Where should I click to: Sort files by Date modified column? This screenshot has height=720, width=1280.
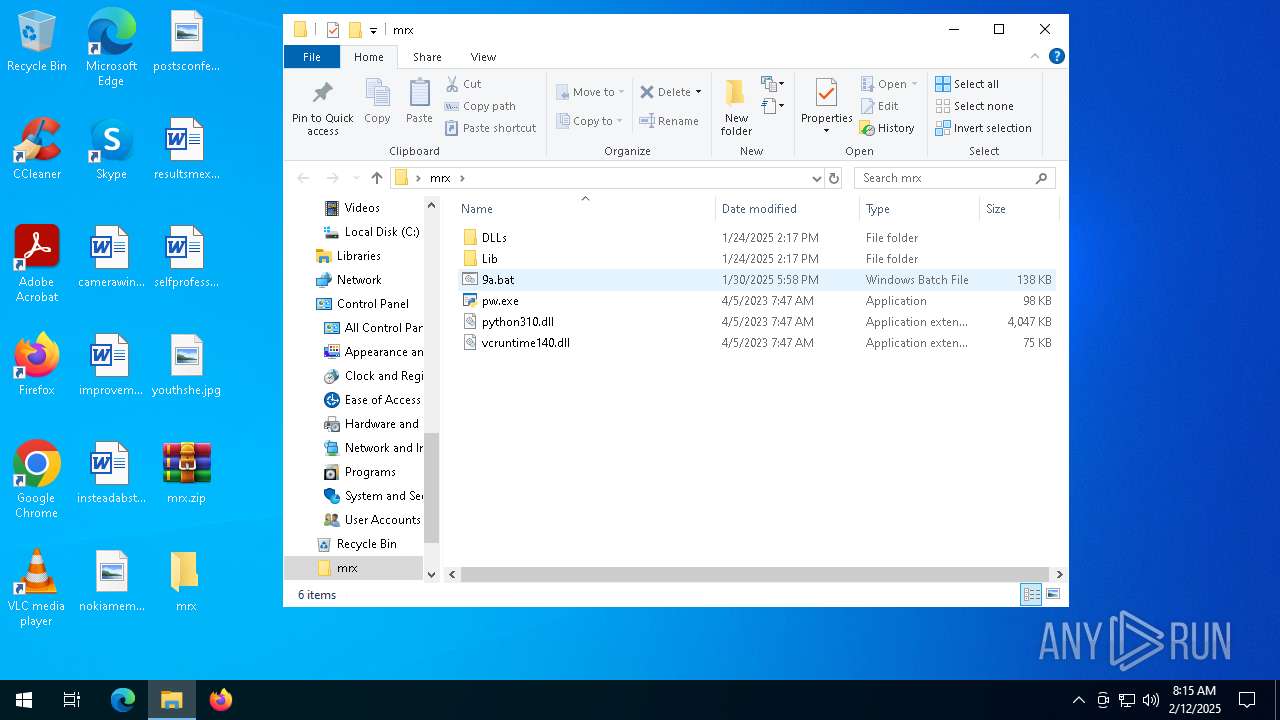(x=787, y=209)
